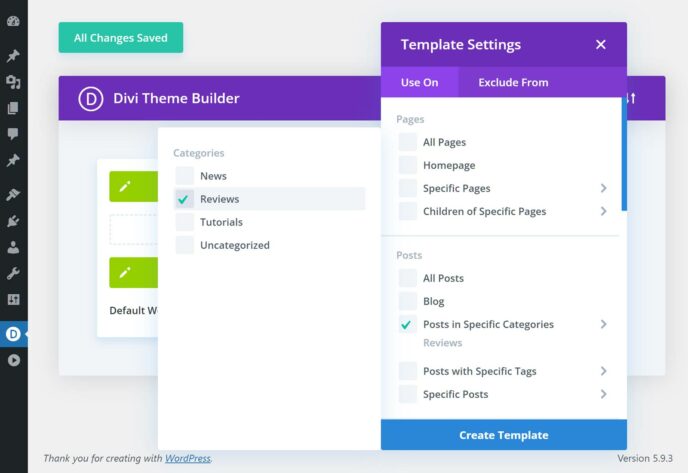Edit the top green template area pencil
Screen dimensions: 688x473
125,186
